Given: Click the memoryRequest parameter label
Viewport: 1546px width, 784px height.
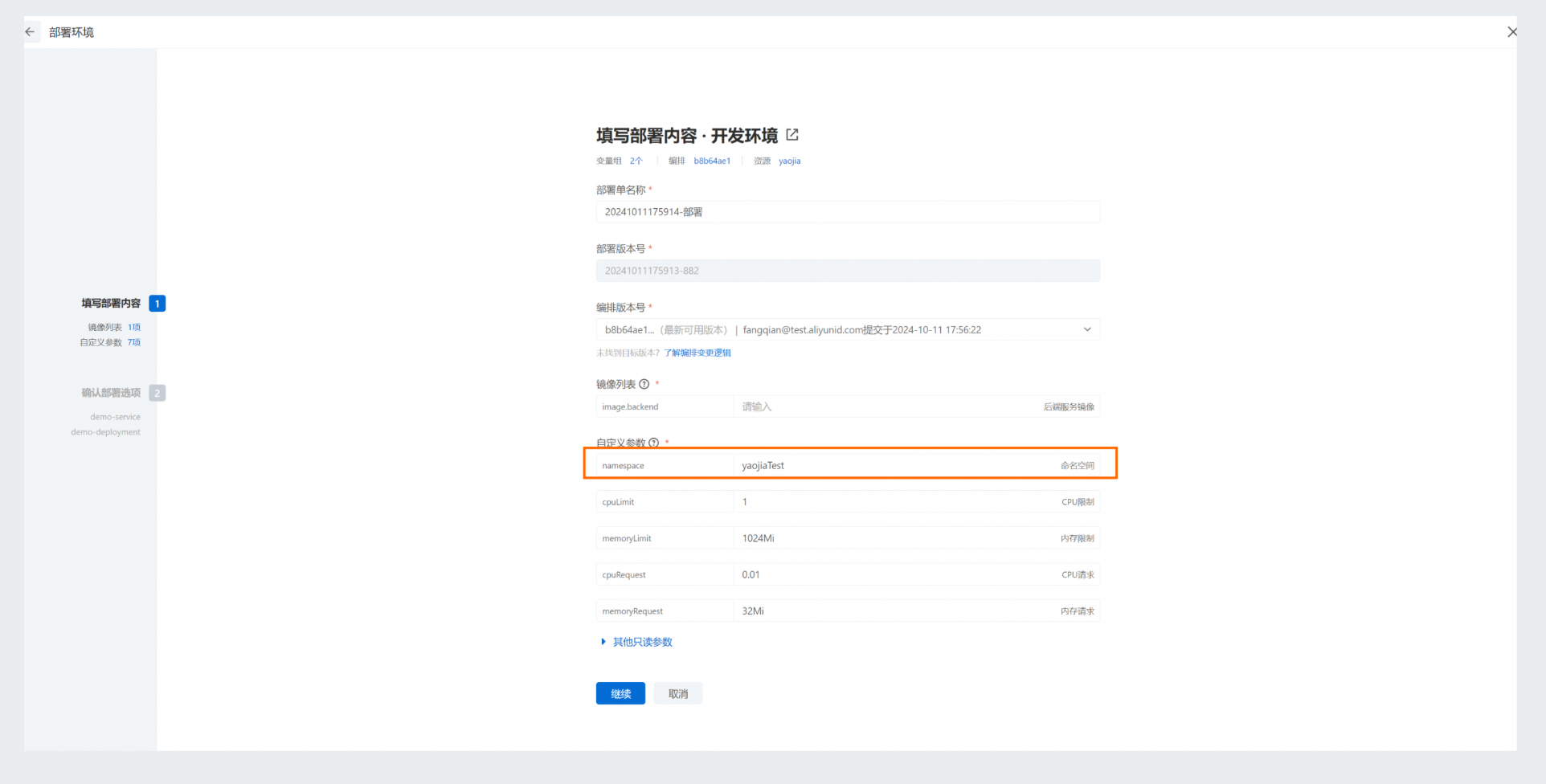Looking at the screenshot, I should click(x=632, y=611).
